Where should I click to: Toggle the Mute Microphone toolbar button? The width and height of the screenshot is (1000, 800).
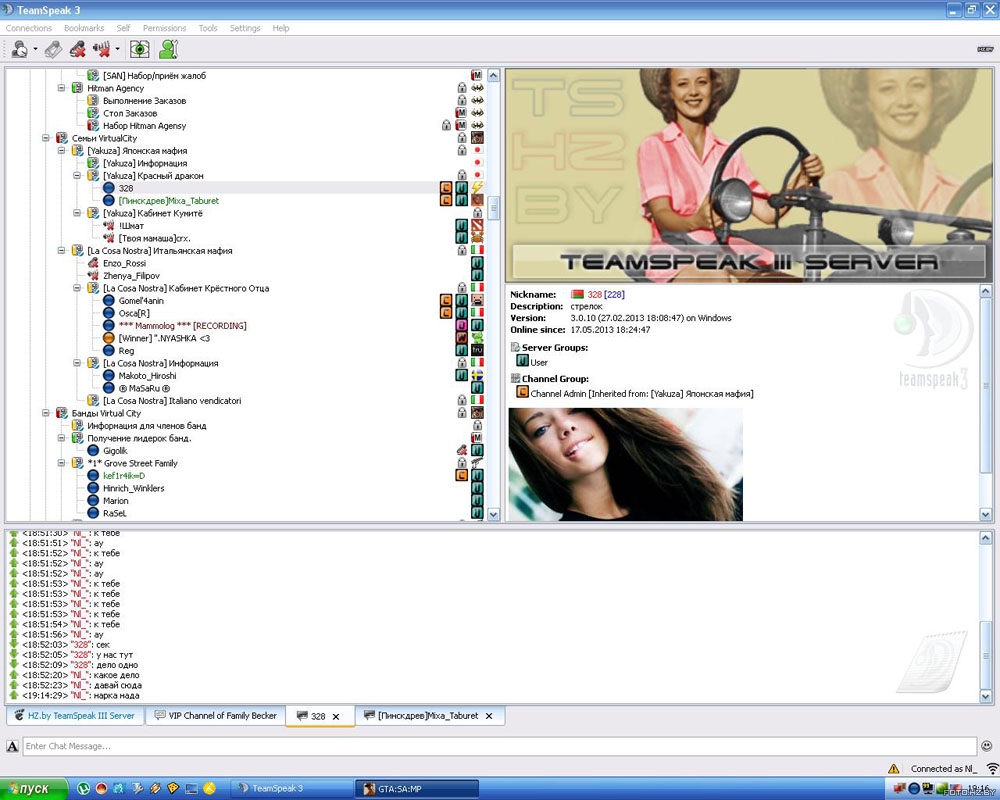(x=78, y=48)
